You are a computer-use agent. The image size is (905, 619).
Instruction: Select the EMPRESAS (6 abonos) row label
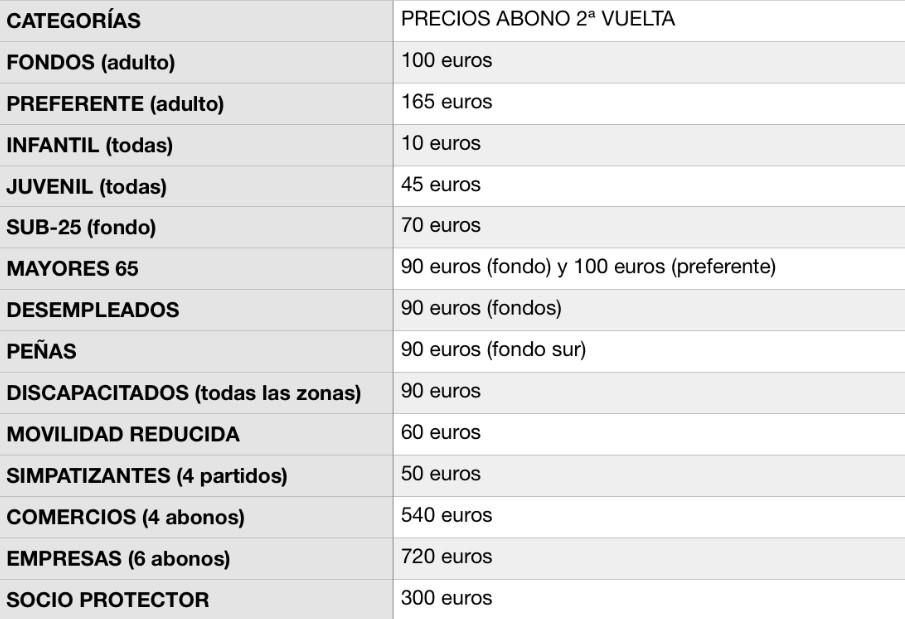point(118,559)
